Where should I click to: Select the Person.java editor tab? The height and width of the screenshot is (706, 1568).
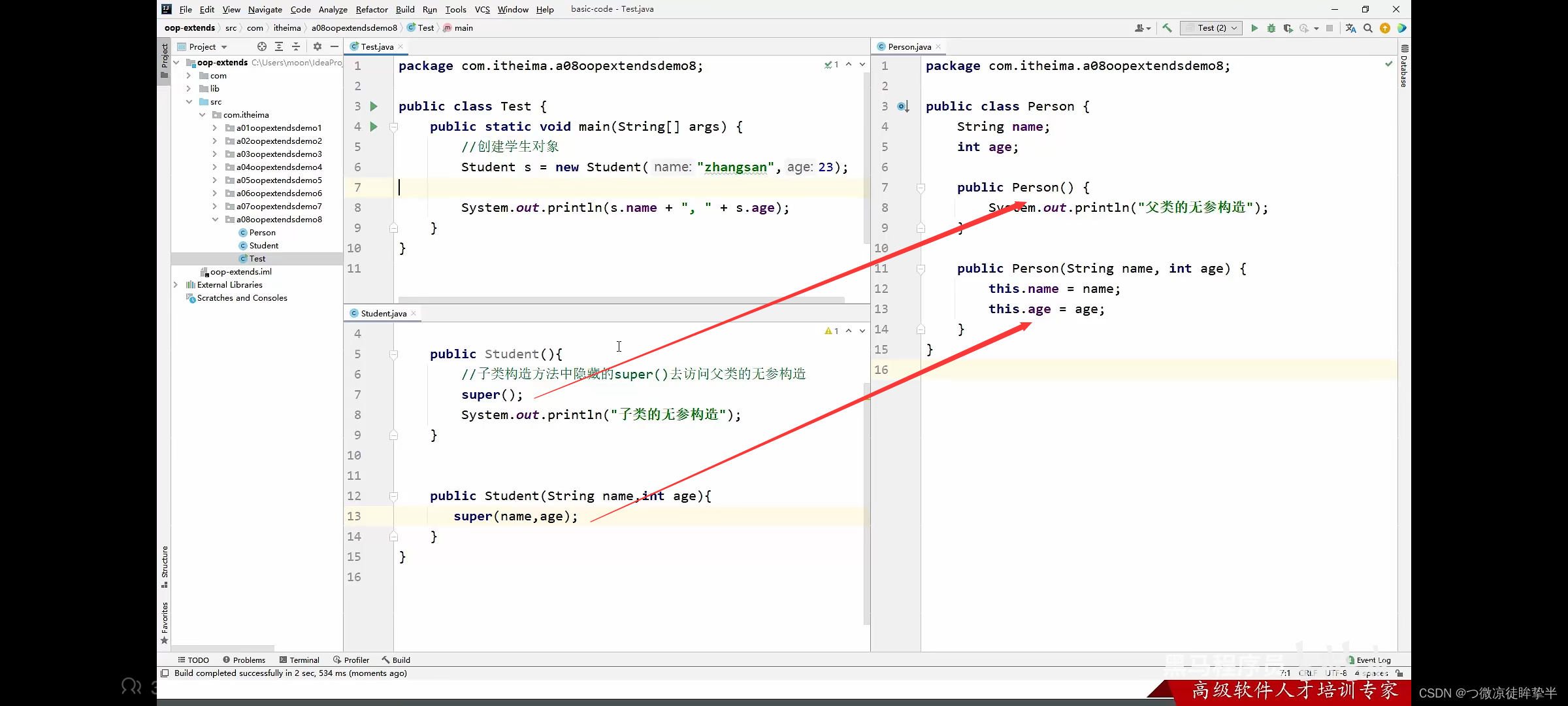[x=906, y=46]
